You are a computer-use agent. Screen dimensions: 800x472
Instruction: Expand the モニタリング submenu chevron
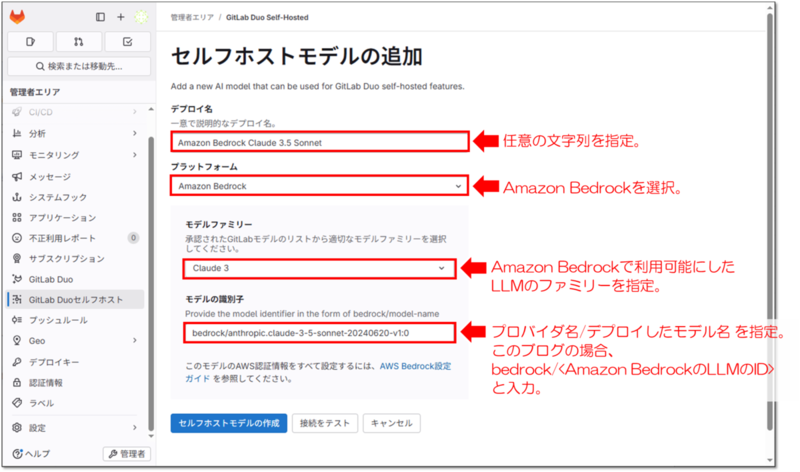click(x=135, y=155)
